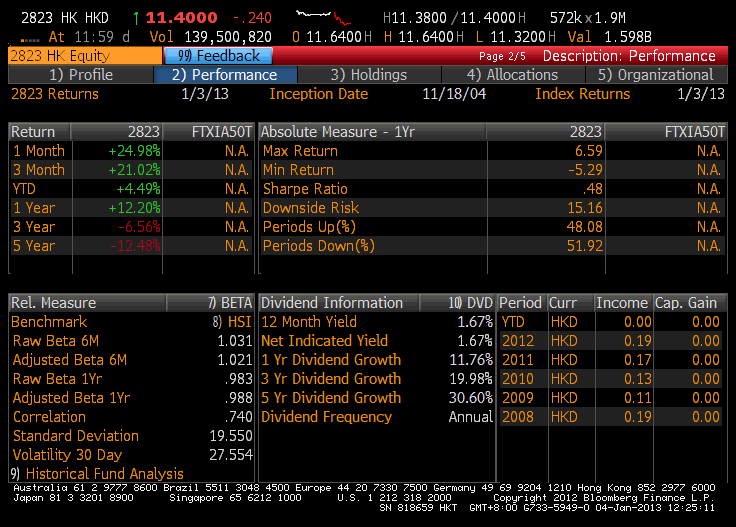Click the 99) Feedback button
The image size is (736, 527).
(x=218, y=56)
